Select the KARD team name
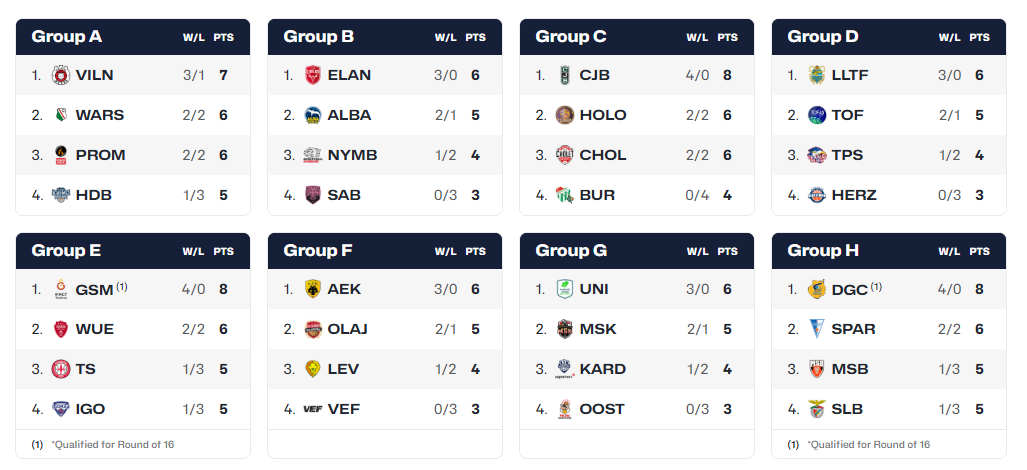1027x470 pixels. coord(603,369)
